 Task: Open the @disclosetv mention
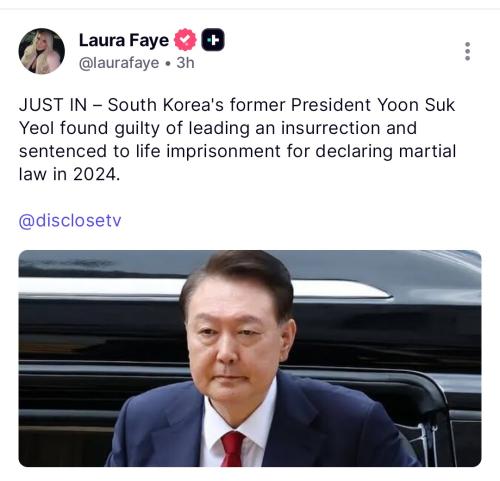[x=70, y=221]
